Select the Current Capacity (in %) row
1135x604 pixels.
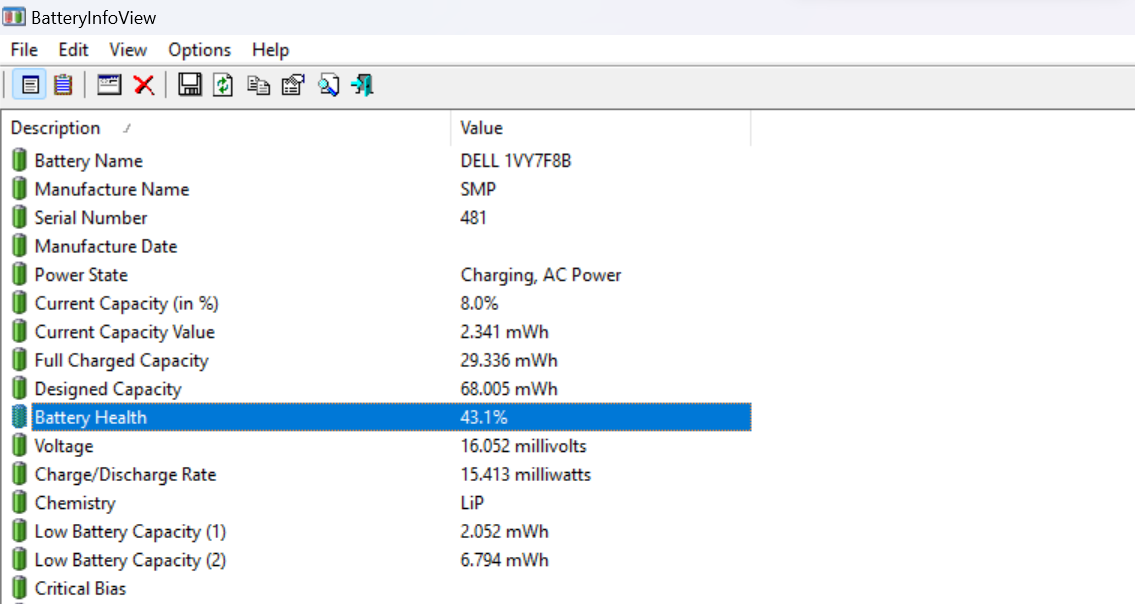376,303
